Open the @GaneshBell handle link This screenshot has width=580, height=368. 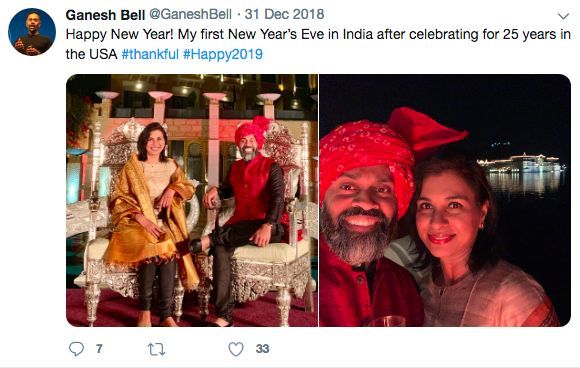[x=190, y=14]
